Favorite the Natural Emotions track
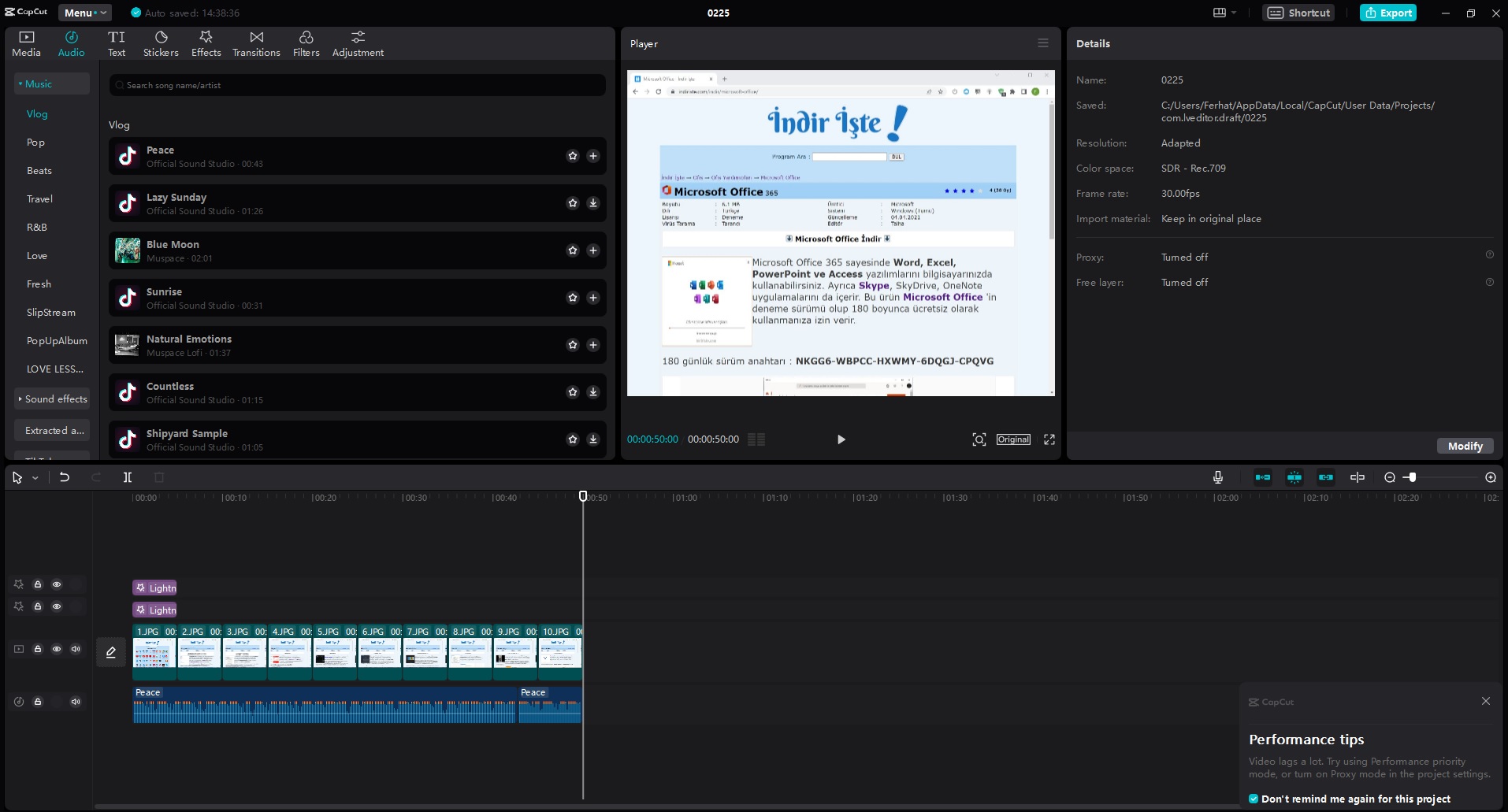 (573, 345)
